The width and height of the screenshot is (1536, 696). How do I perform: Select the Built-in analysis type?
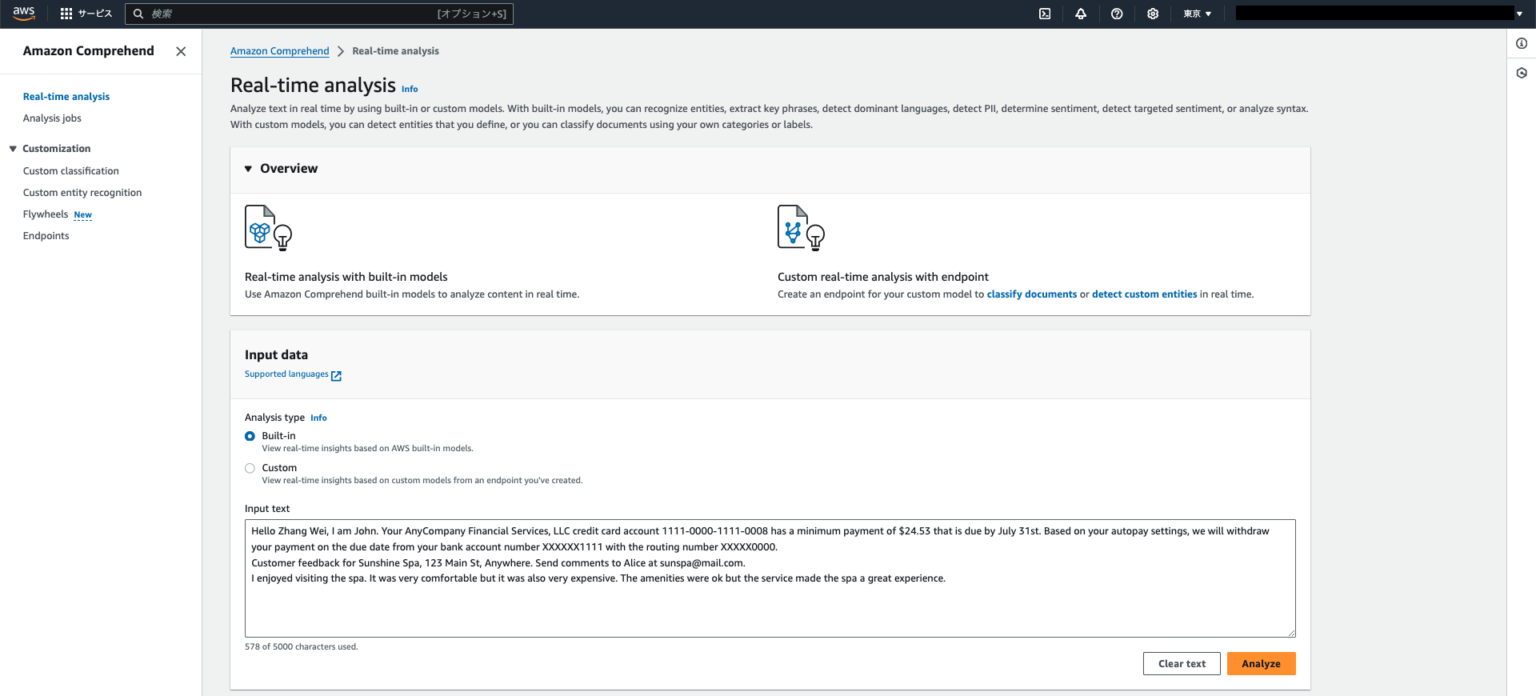pyautogui.click(x=249, y=436)
